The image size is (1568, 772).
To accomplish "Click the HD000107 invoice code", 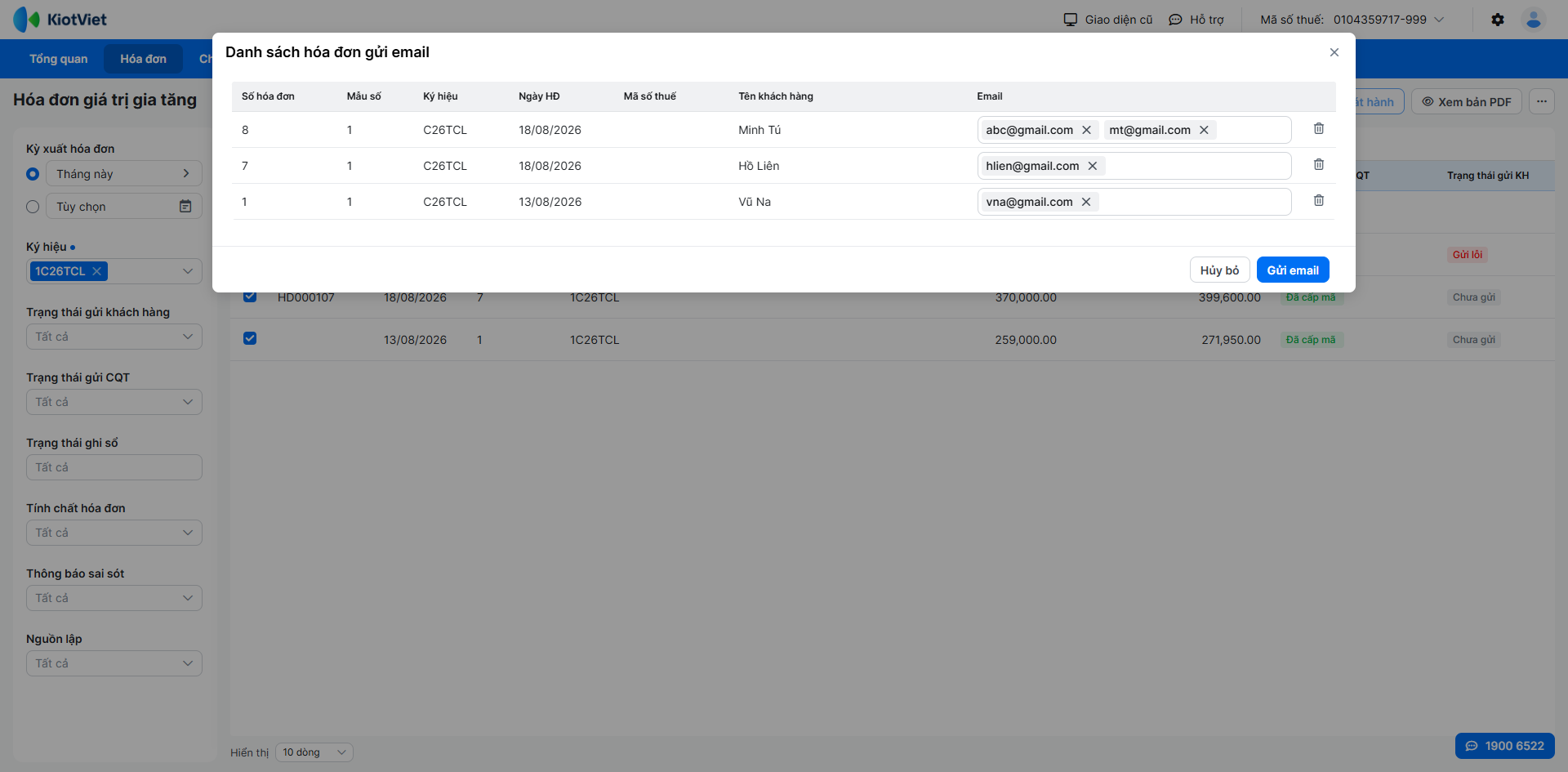I will click(306, 297).
